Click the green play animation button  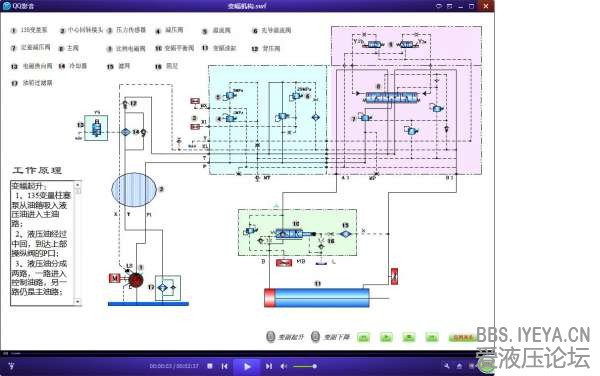pyautogui.click(x=386, y=337)
